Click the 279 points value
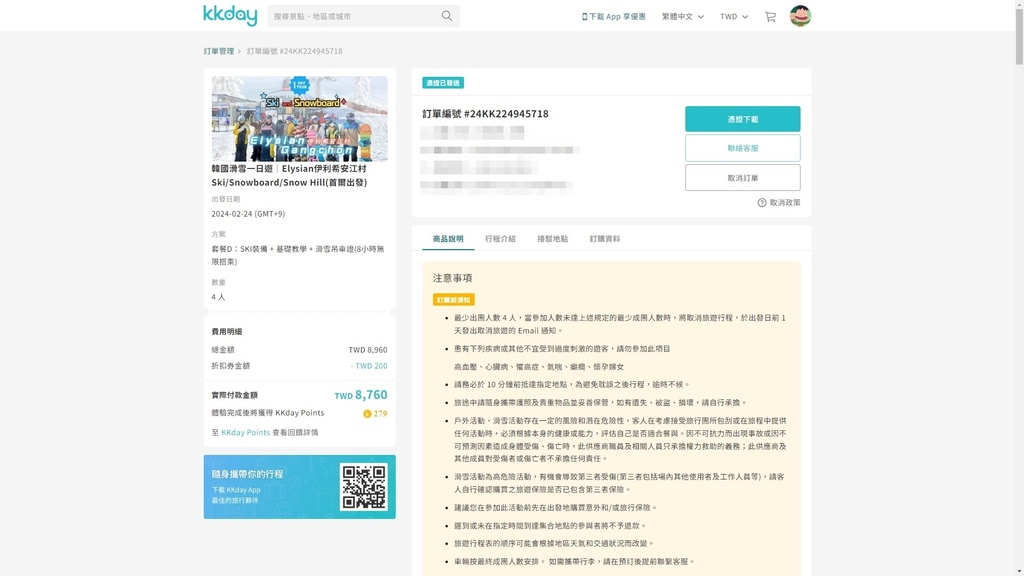This screenshot has height=576, width=1024. (x=380, y=413)
